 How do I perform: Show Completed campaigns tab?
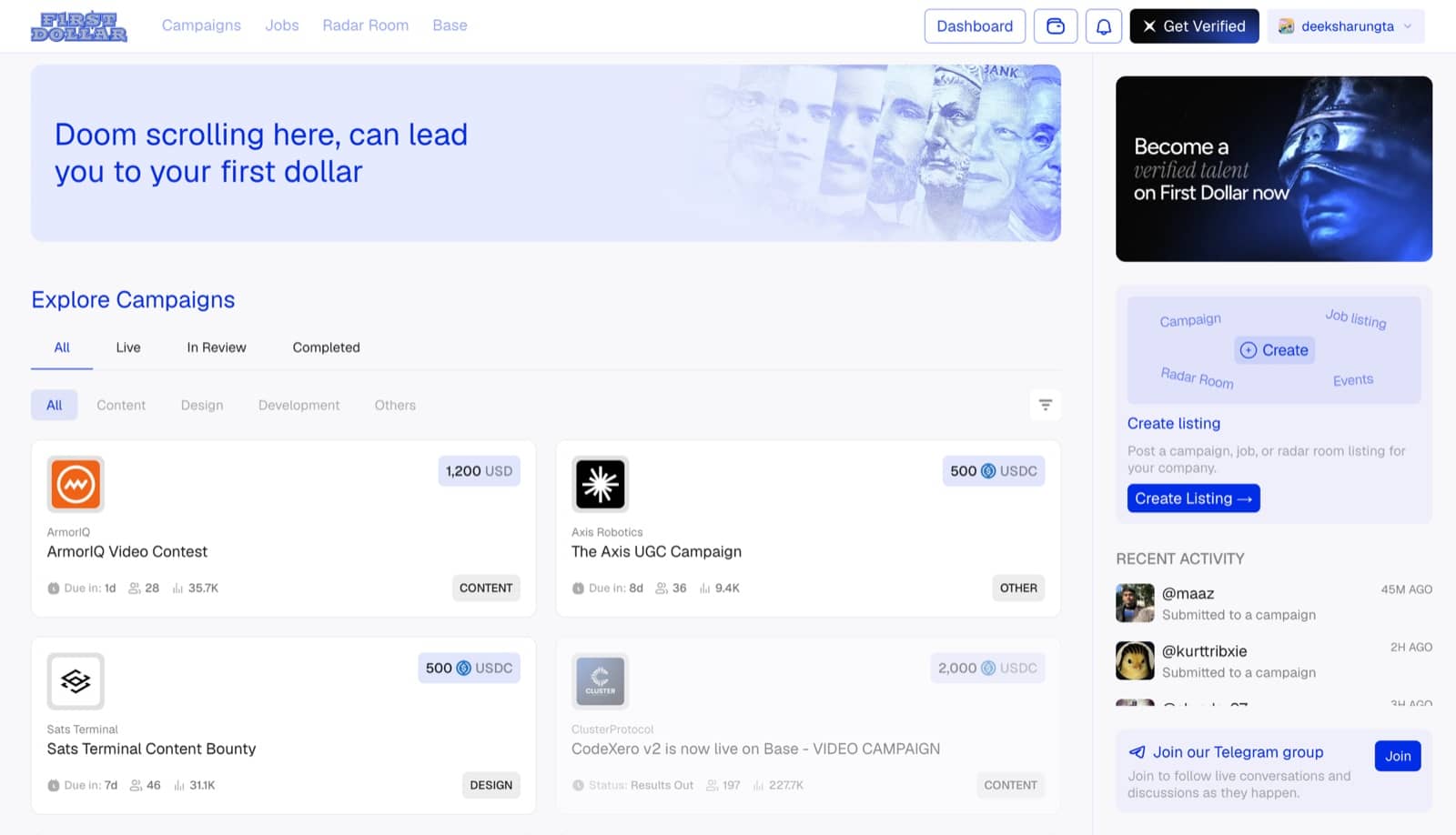[x=327, y=347]
